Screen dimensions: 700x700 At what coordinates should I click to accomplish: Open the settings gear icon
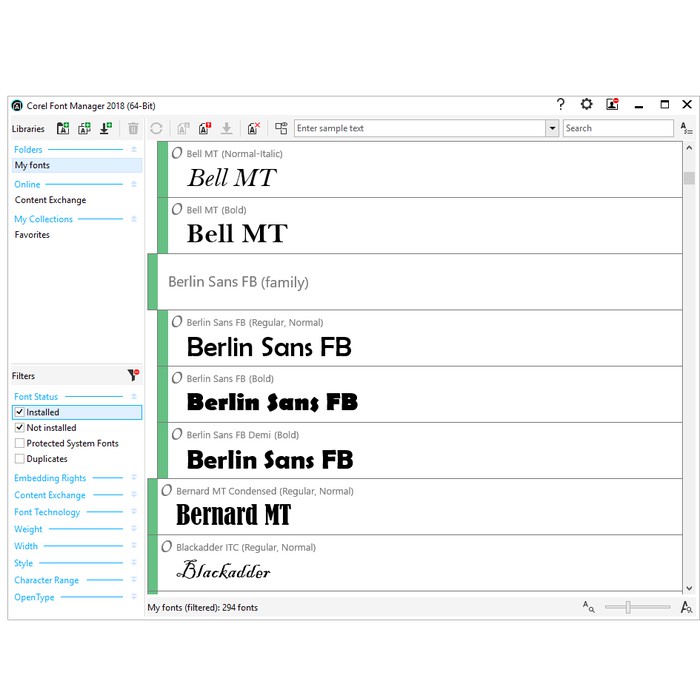click(586, 105)
